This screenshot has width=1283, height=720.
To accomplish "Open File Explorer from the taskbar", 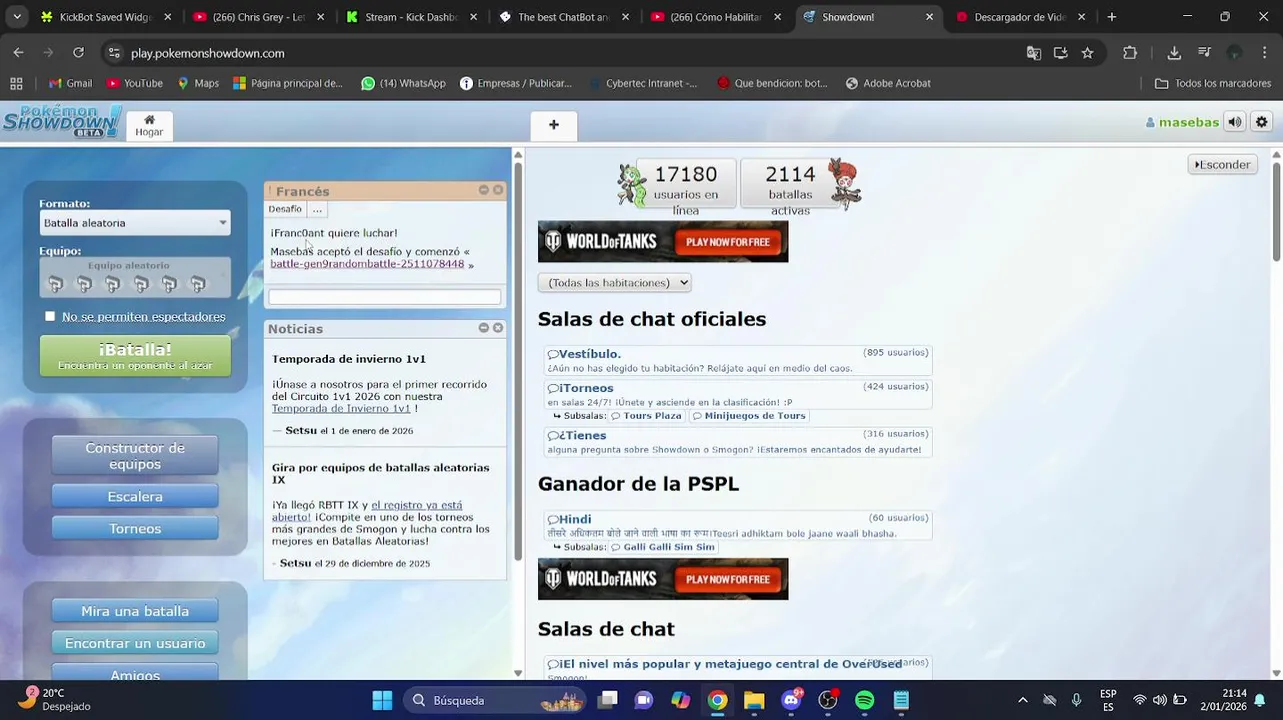I will pyautogui.click(x=754, y=700).
